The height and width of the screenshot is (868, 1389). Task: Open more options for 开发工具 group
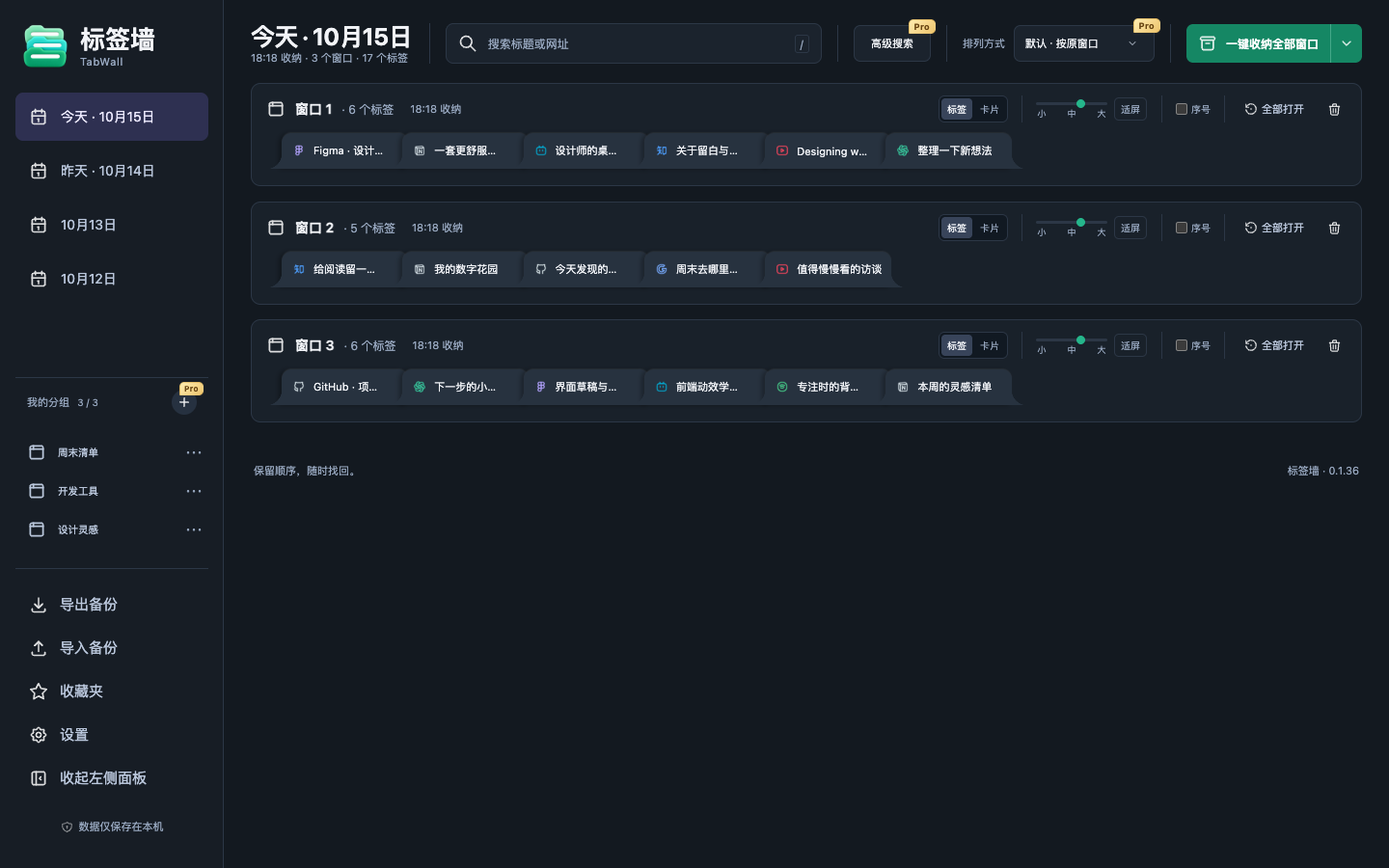tap(194, 491)
